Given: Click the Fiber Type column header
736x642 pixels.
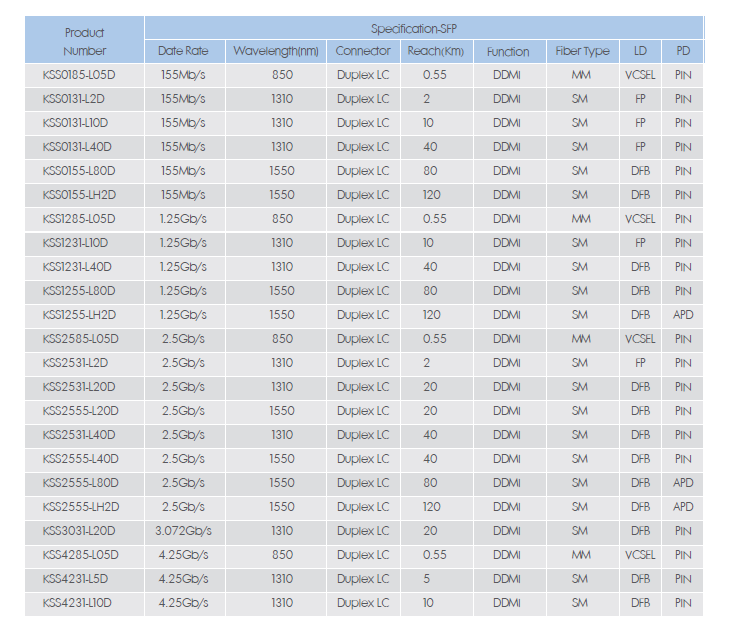Looking at the screenshot, I should pyautogui.click(x=582, y=51).
